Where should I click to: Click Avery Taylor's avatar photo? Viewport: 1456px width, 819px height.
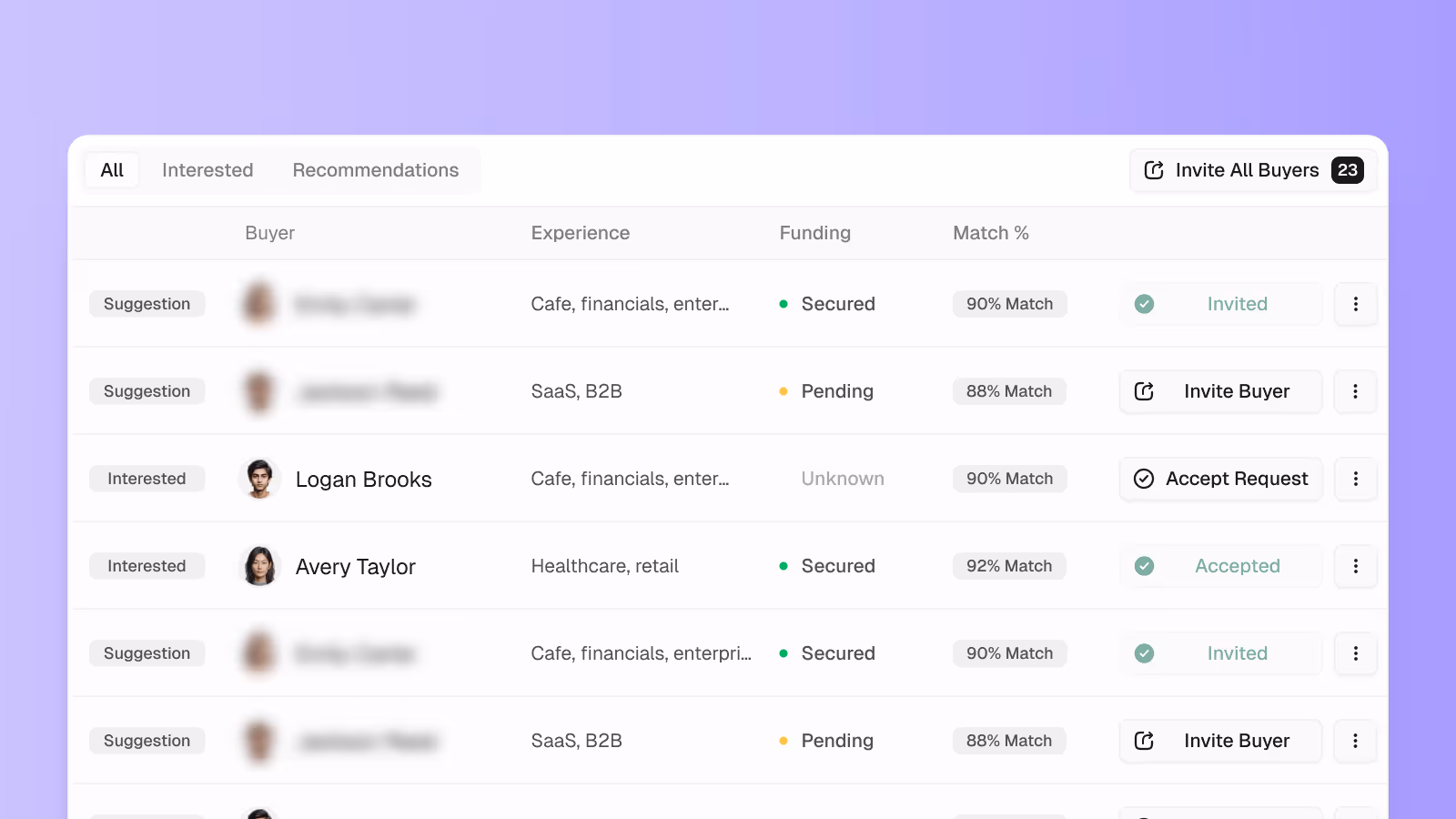(x=259, y=566)
